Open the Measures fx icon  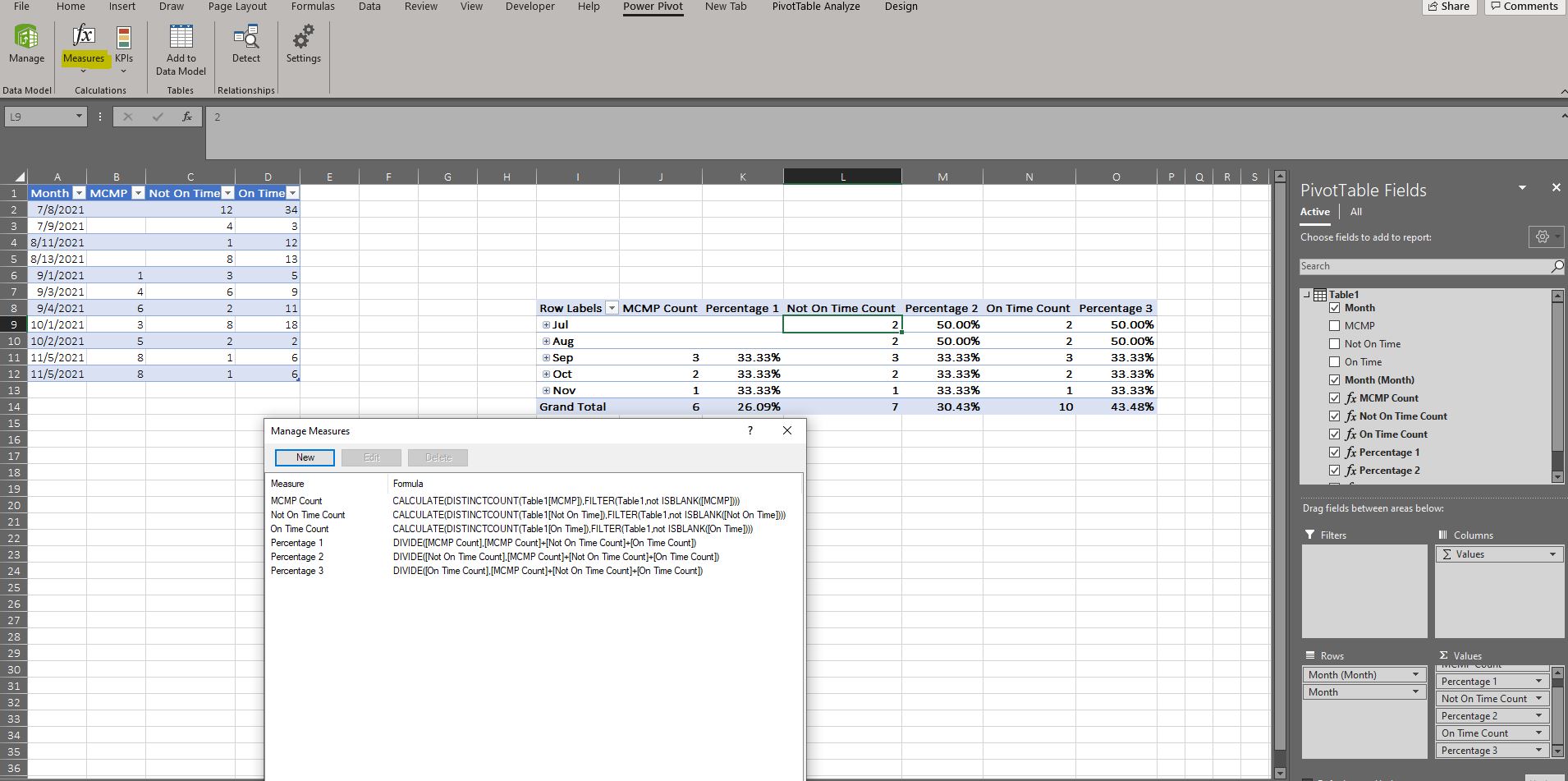[x=84, y=36]
